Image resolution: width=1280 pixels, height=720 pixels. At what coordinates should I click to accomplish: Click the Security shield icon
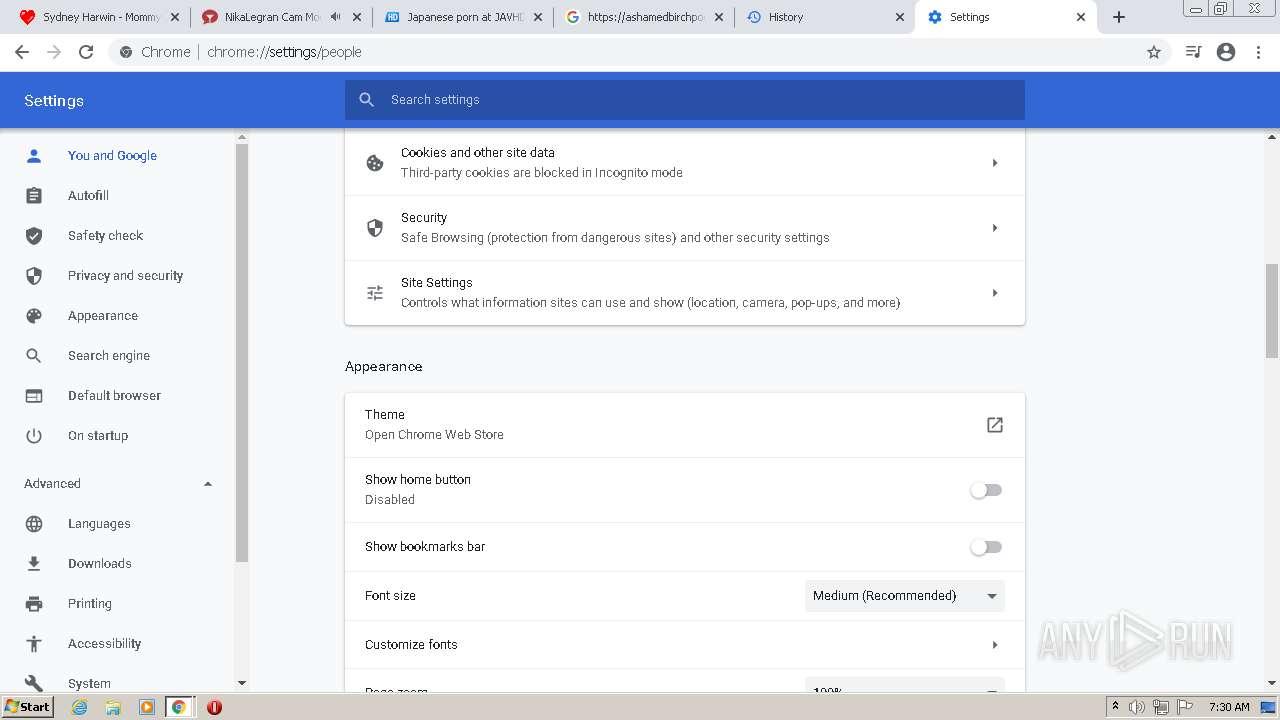(375, 228)
